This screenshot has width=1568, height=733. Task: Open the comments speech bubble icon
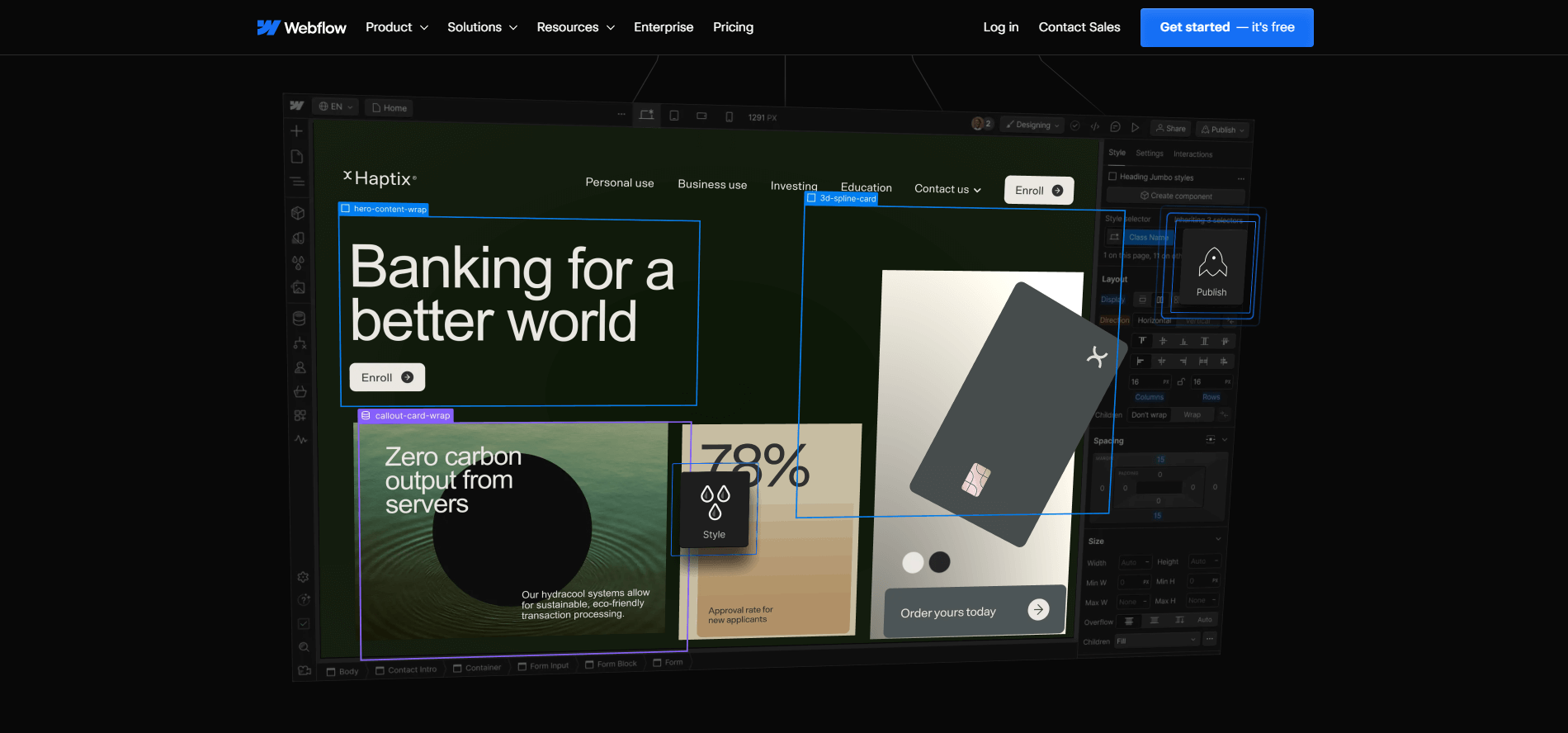pos(1115,127)
